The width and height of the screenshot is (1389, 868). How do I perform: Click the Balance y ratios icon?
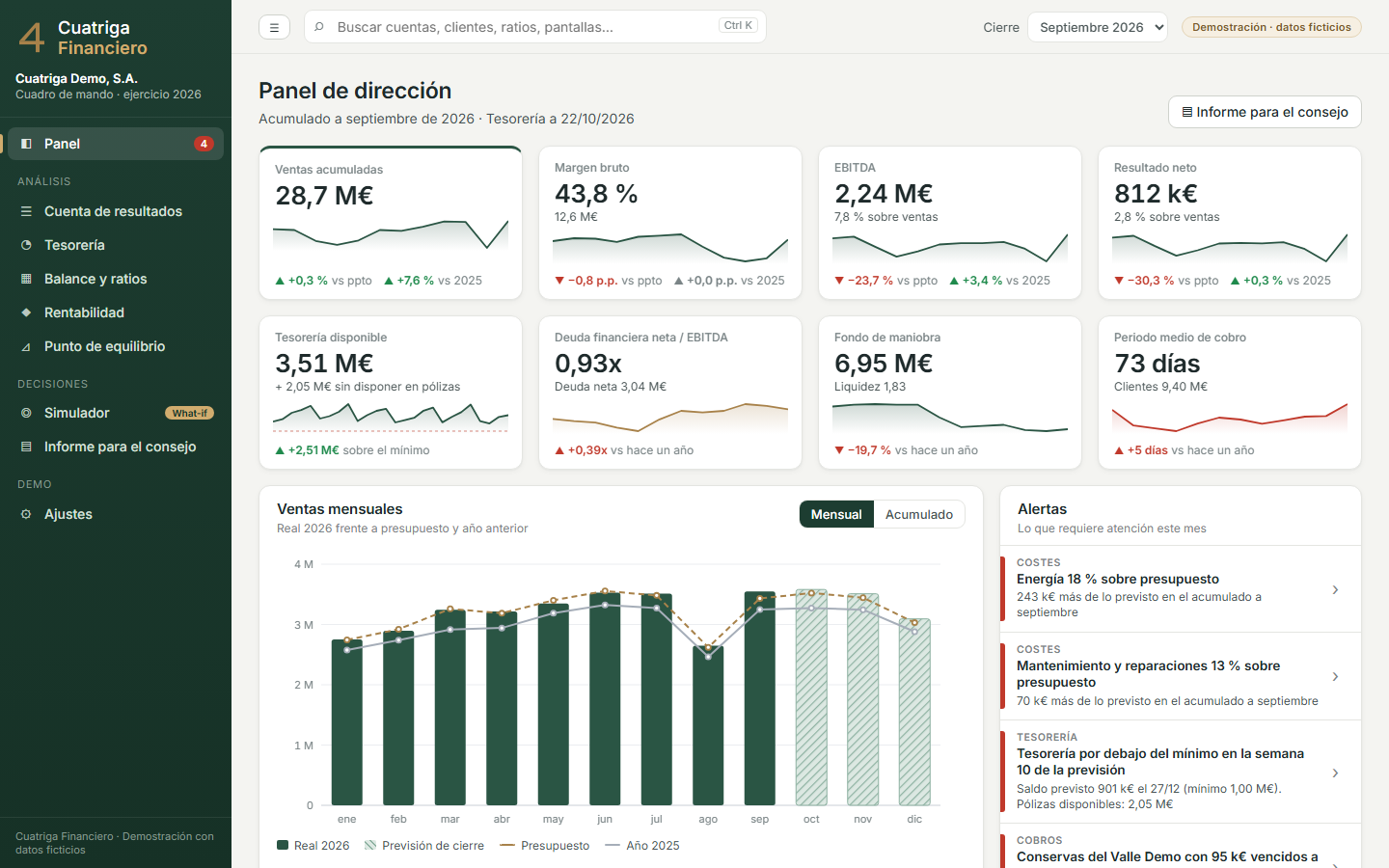pyautogui.click(x=27, y=279)
